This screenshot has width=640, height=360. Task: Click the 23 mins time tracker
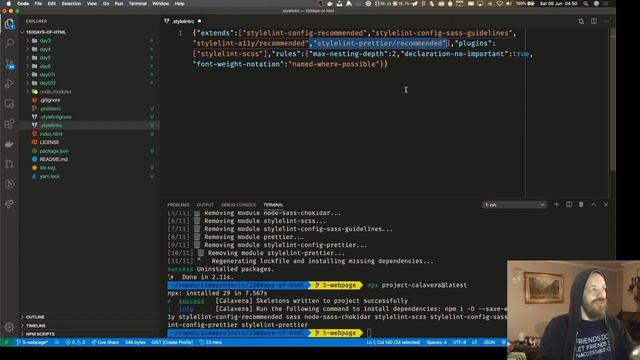[211, 342]
